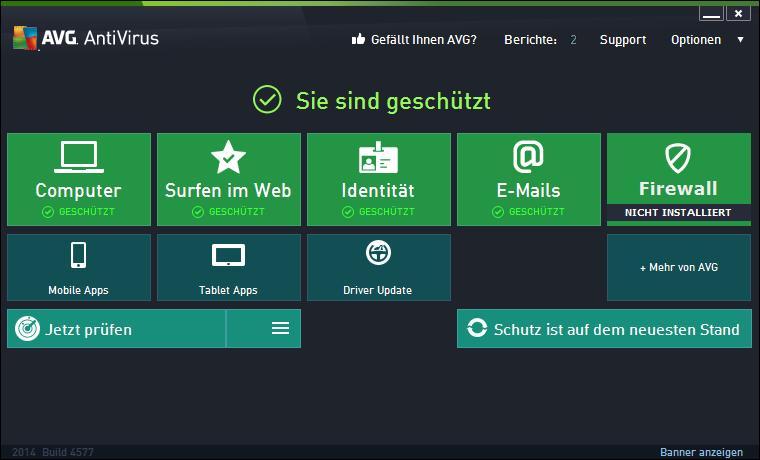Click the Computer tile title

coord(79,190)
